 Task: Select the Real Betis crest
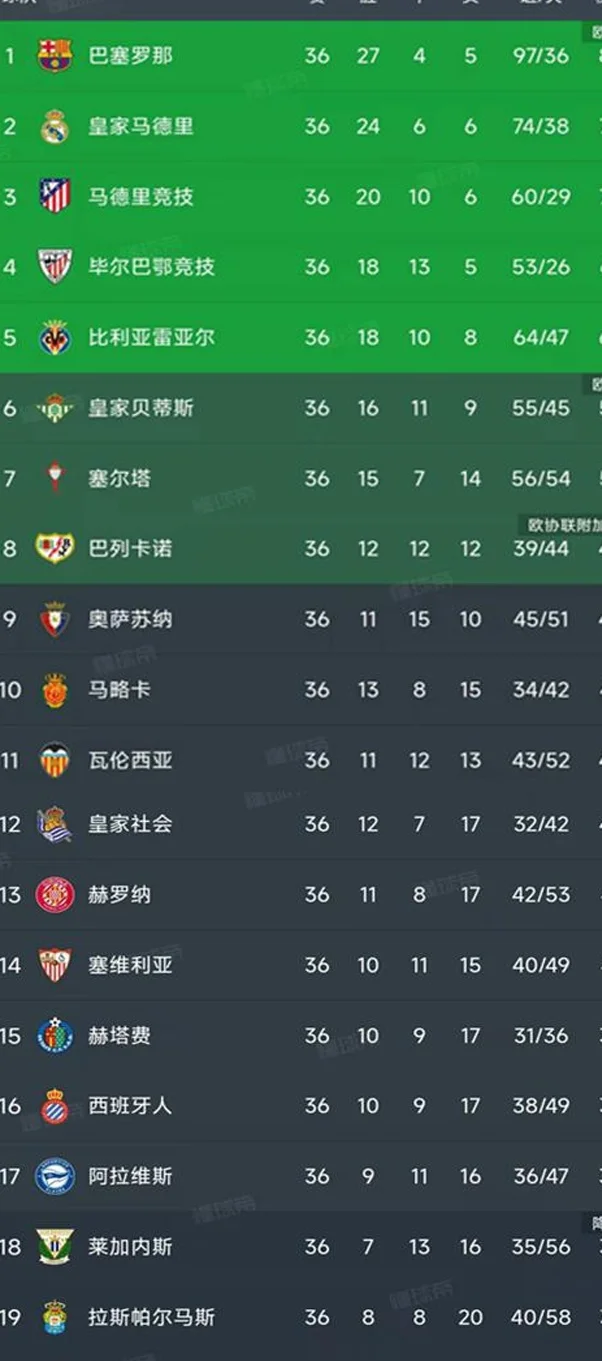pyautogui.click(x=55, y=408)
